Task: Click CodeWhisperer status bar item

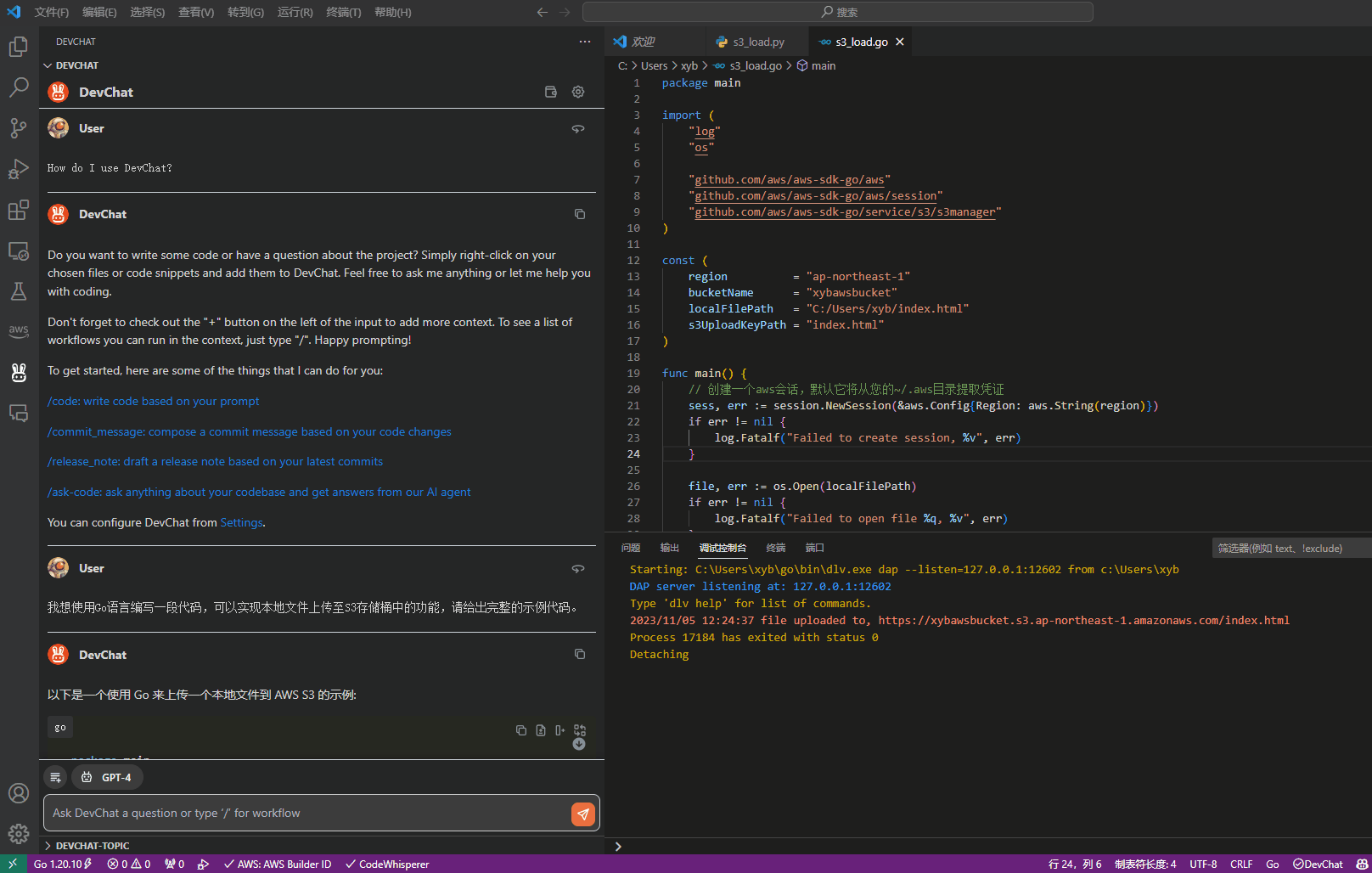Action: point(388,864)
